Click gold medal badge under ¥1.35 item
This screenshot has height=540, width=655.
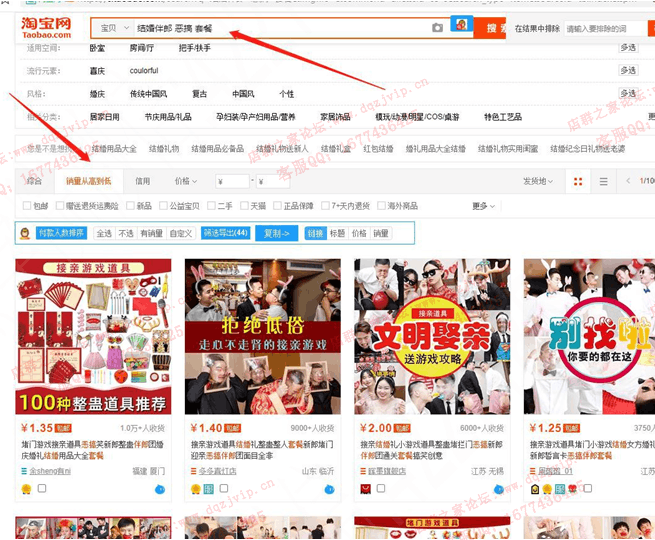point(26,489)
